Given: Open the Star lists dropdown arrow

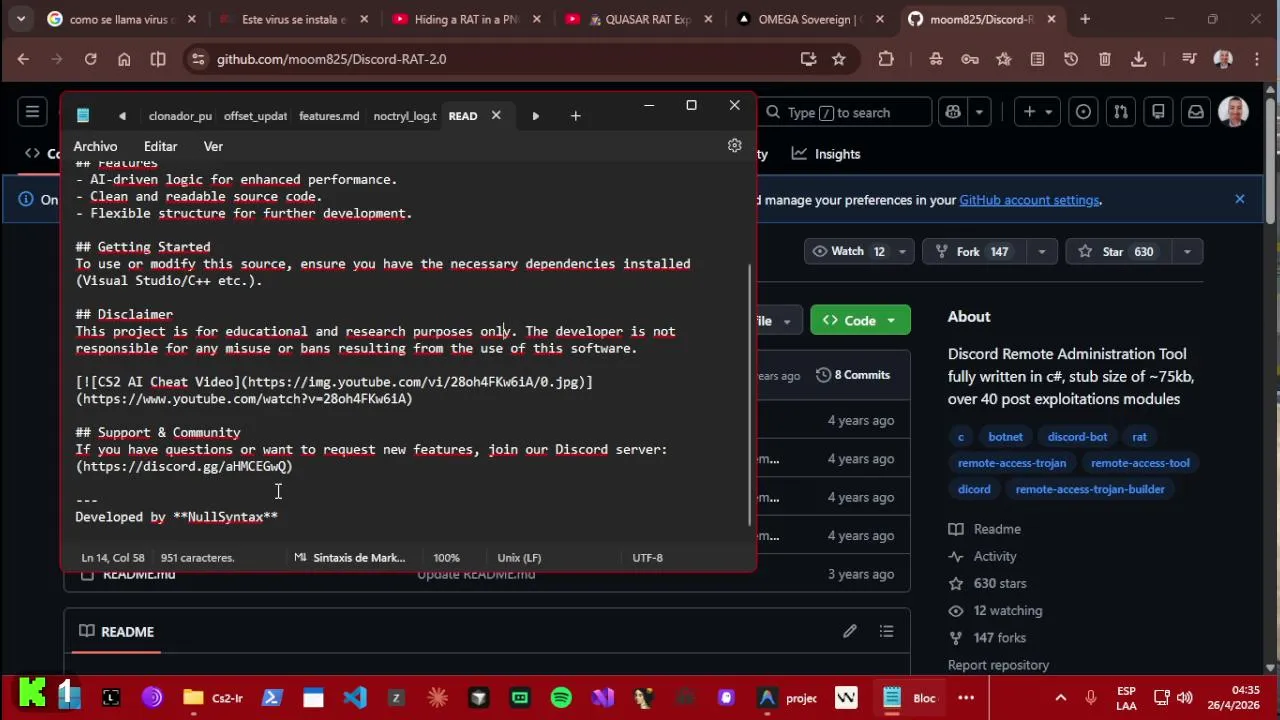Looking at the screenshot, I should coord(1187,252).
